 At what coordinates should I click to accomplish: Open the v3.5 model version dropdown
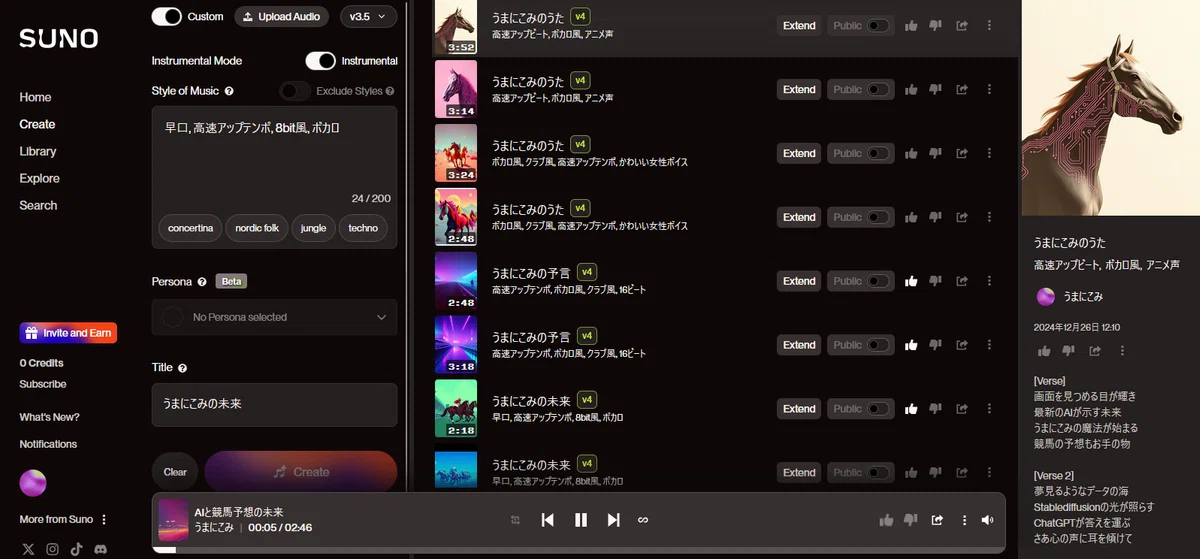click(368, 16)
